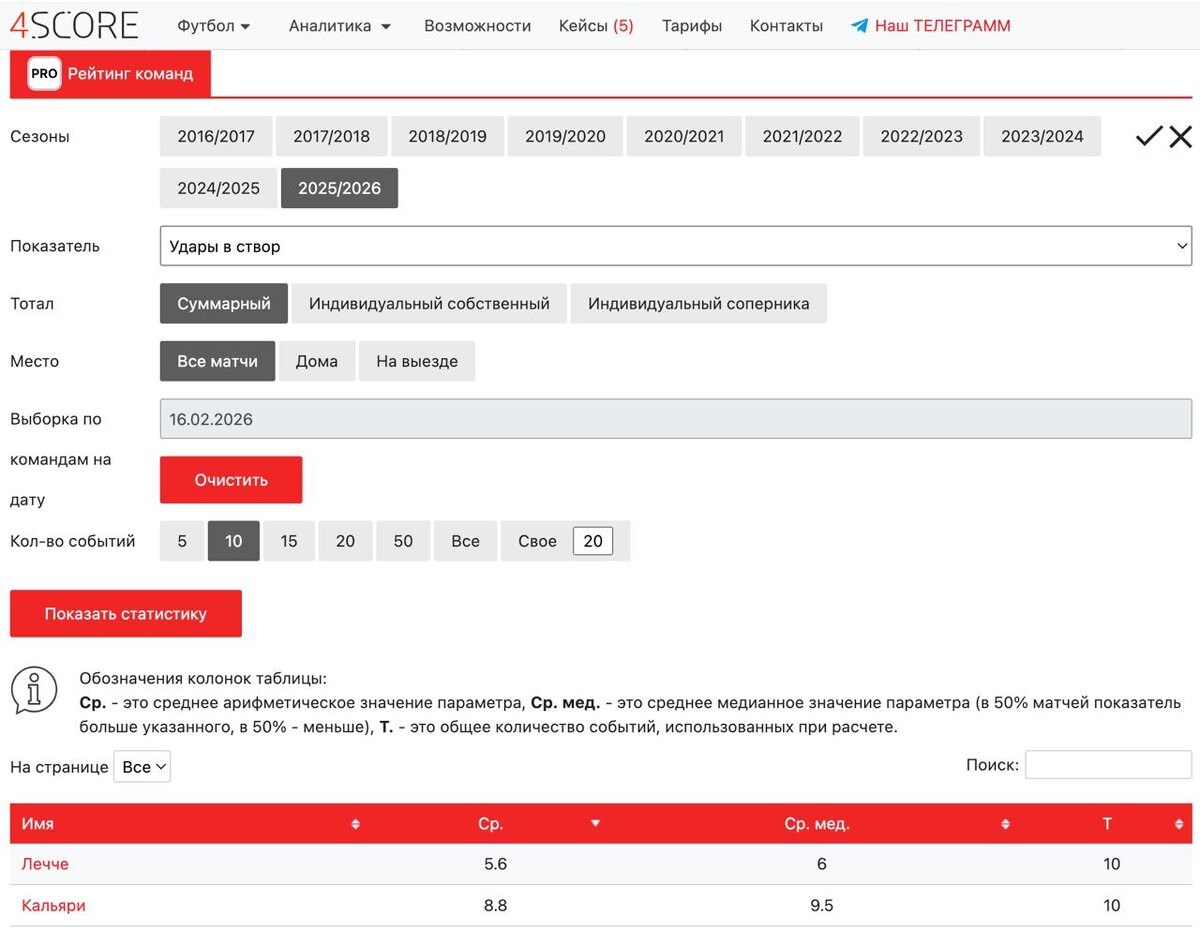Click Показать статистику button
Viewport: 1200px width, 932px height.
pyautogui.click(x=126, y=614)
